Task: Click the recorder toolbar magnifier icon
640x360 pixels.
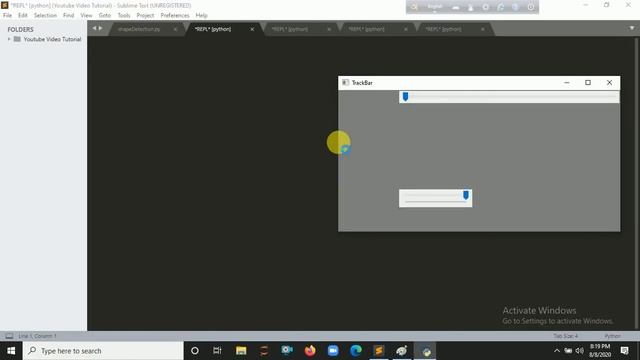Action: (x=414, y=7)
